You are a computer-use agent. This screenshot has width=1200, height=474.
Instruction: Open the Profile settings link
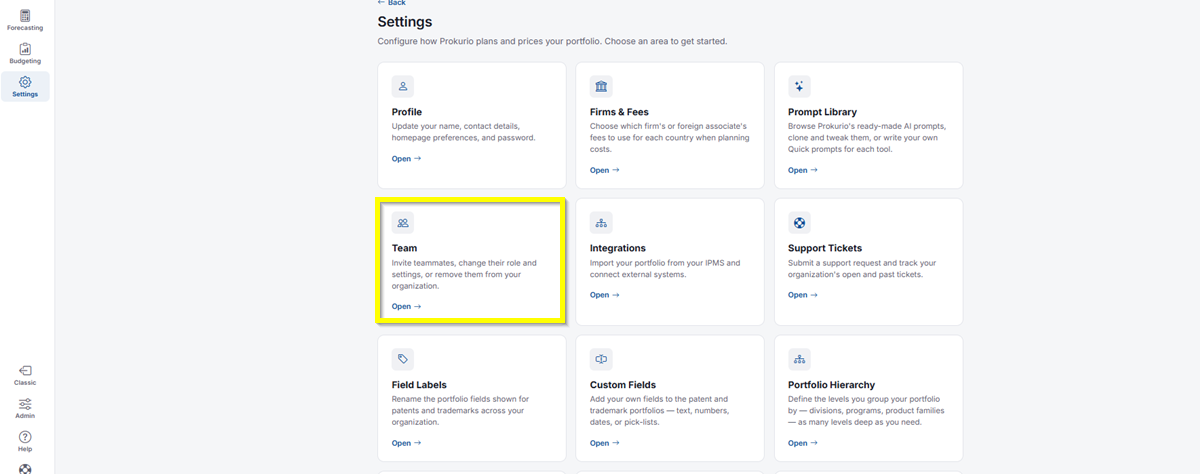point(406,158)
